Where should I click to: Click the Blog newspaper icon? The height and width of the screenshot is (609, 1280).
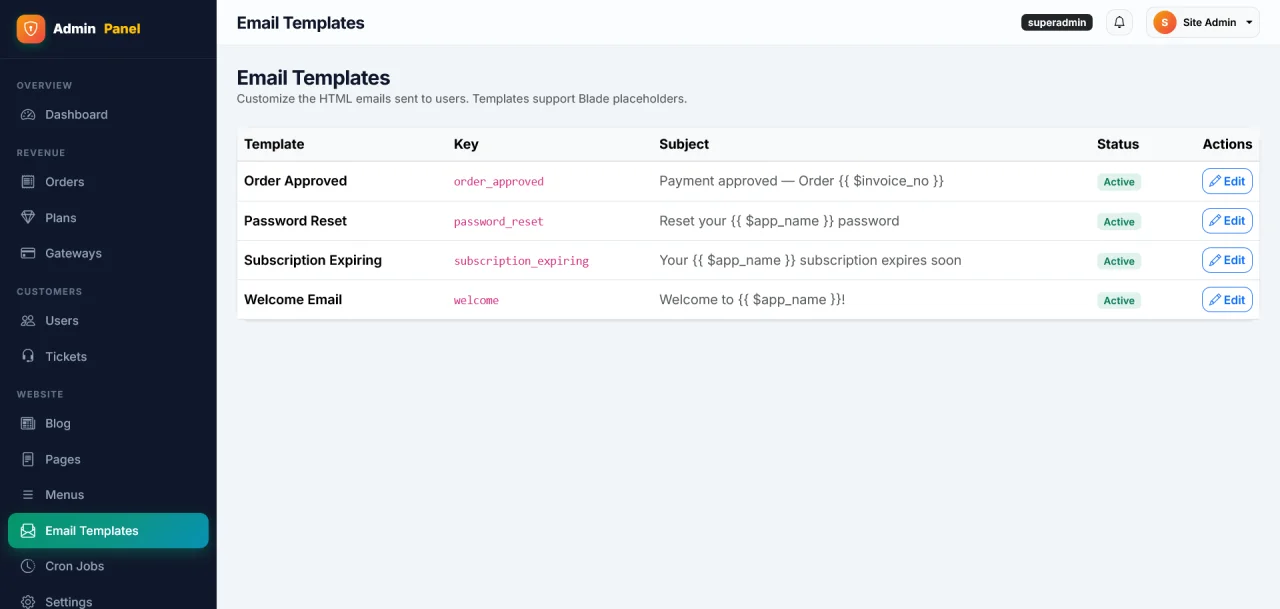(x=28, y=424)
